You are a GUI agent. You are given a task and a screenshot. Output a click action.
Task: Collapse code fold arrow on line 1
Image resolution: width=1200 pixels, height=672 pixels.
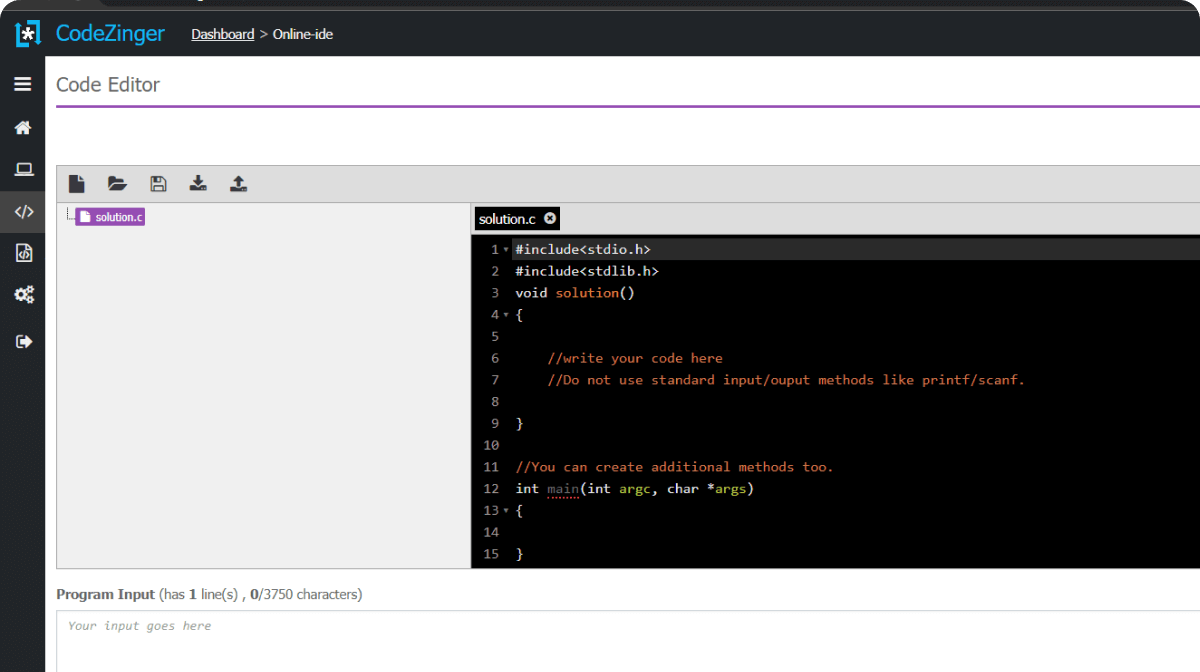(506, 250)
